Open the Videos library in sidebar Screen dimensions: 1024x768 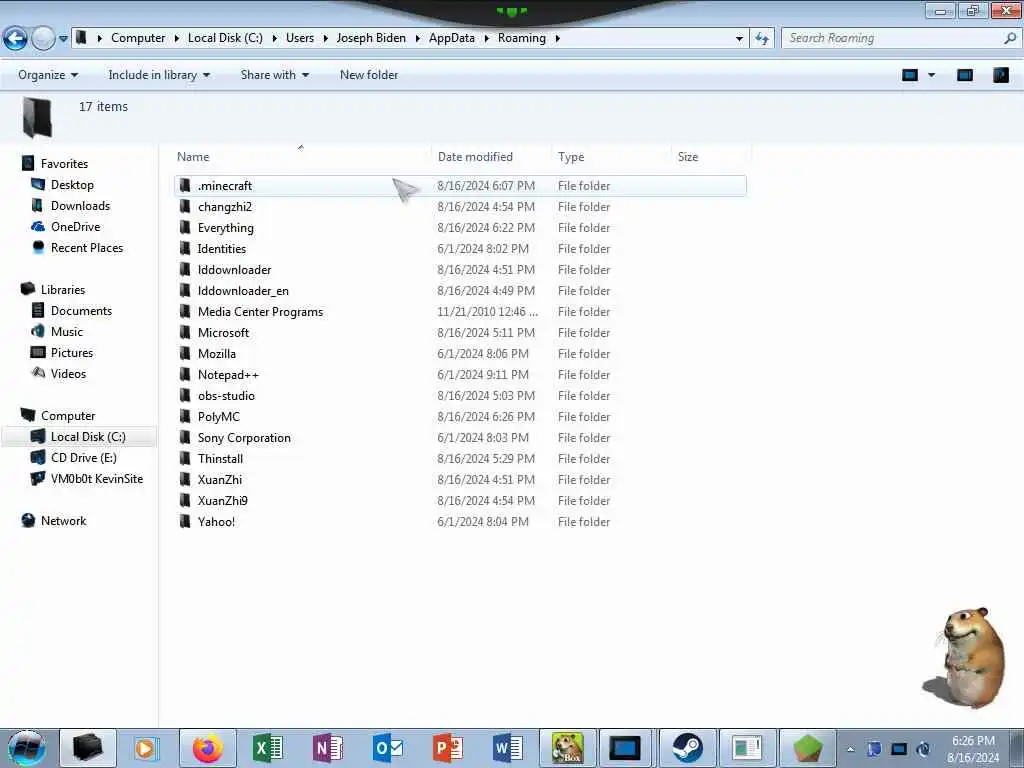coord(68,374)
